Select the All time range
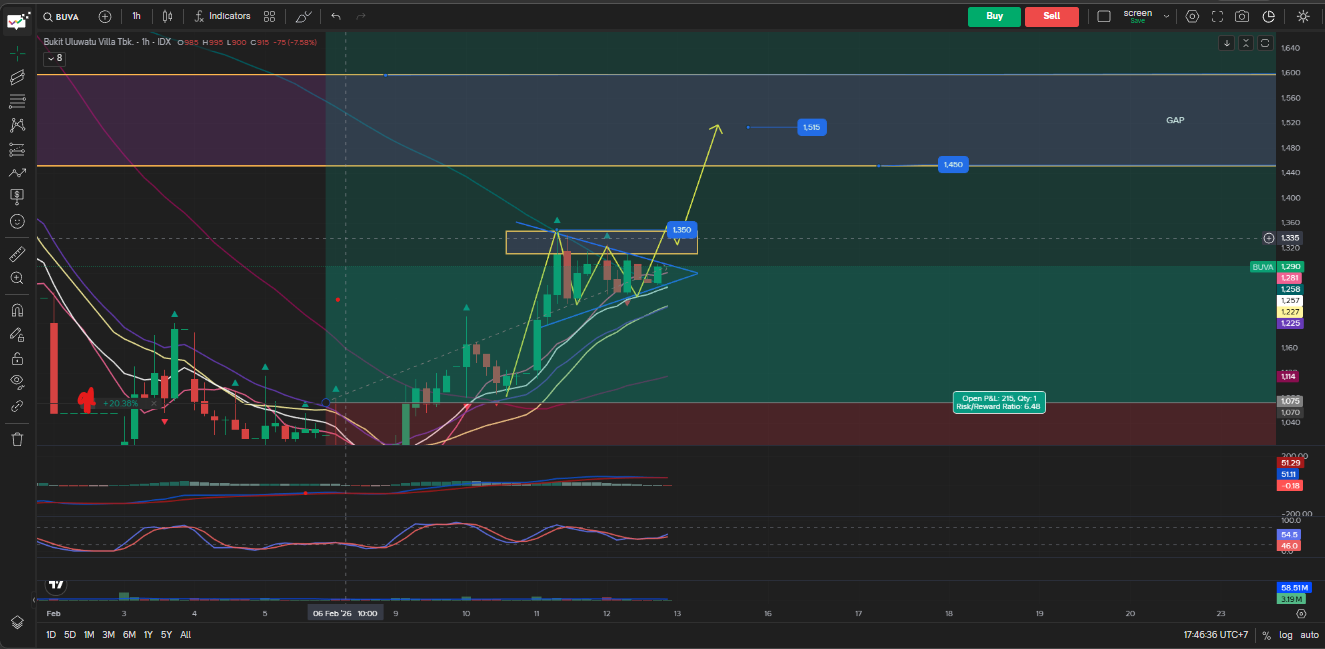The image size is (1325, 649). (x=185, y=635)
